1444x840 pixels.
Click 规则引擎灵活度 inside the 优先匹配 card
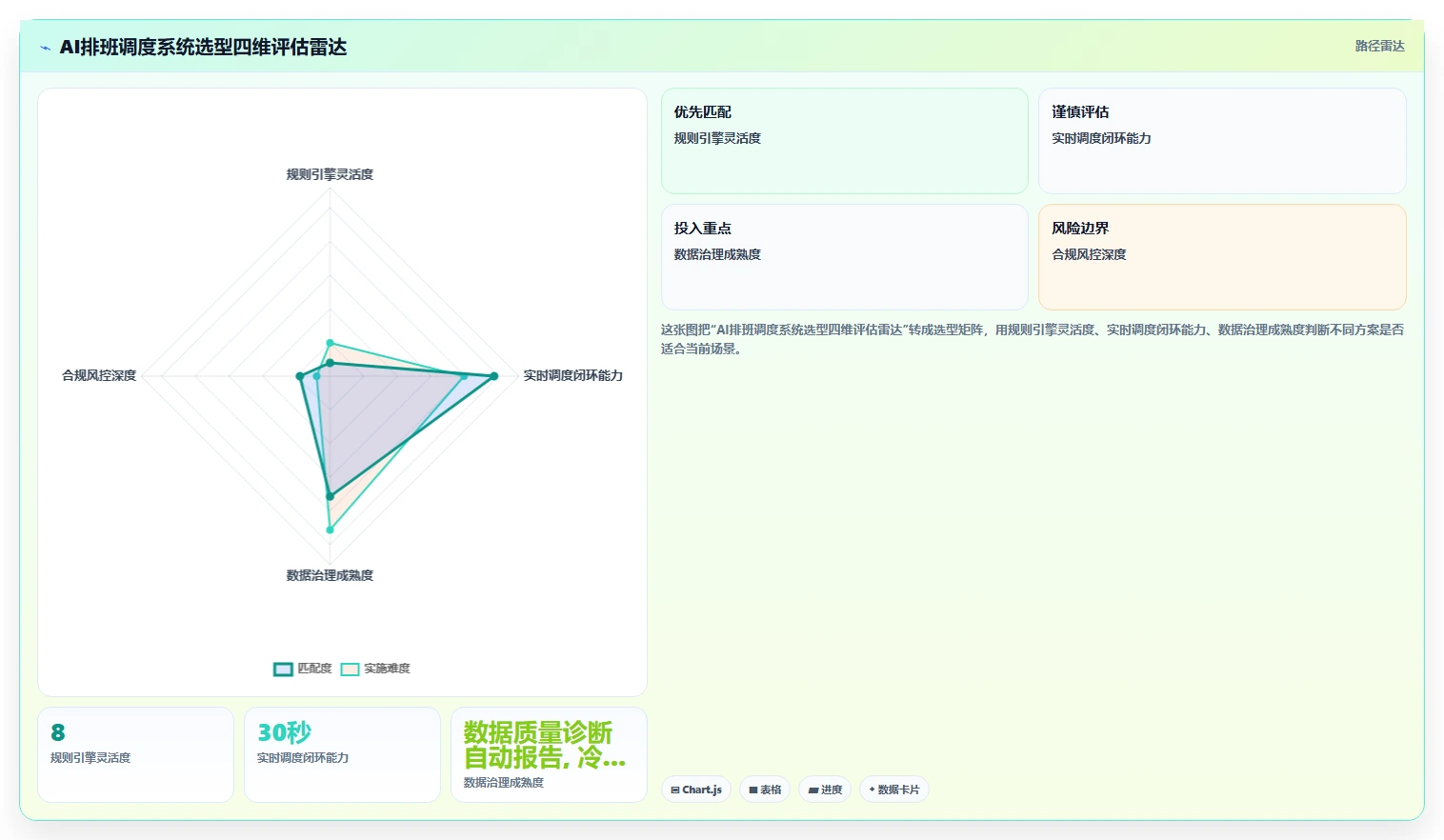tap(717, 138)
